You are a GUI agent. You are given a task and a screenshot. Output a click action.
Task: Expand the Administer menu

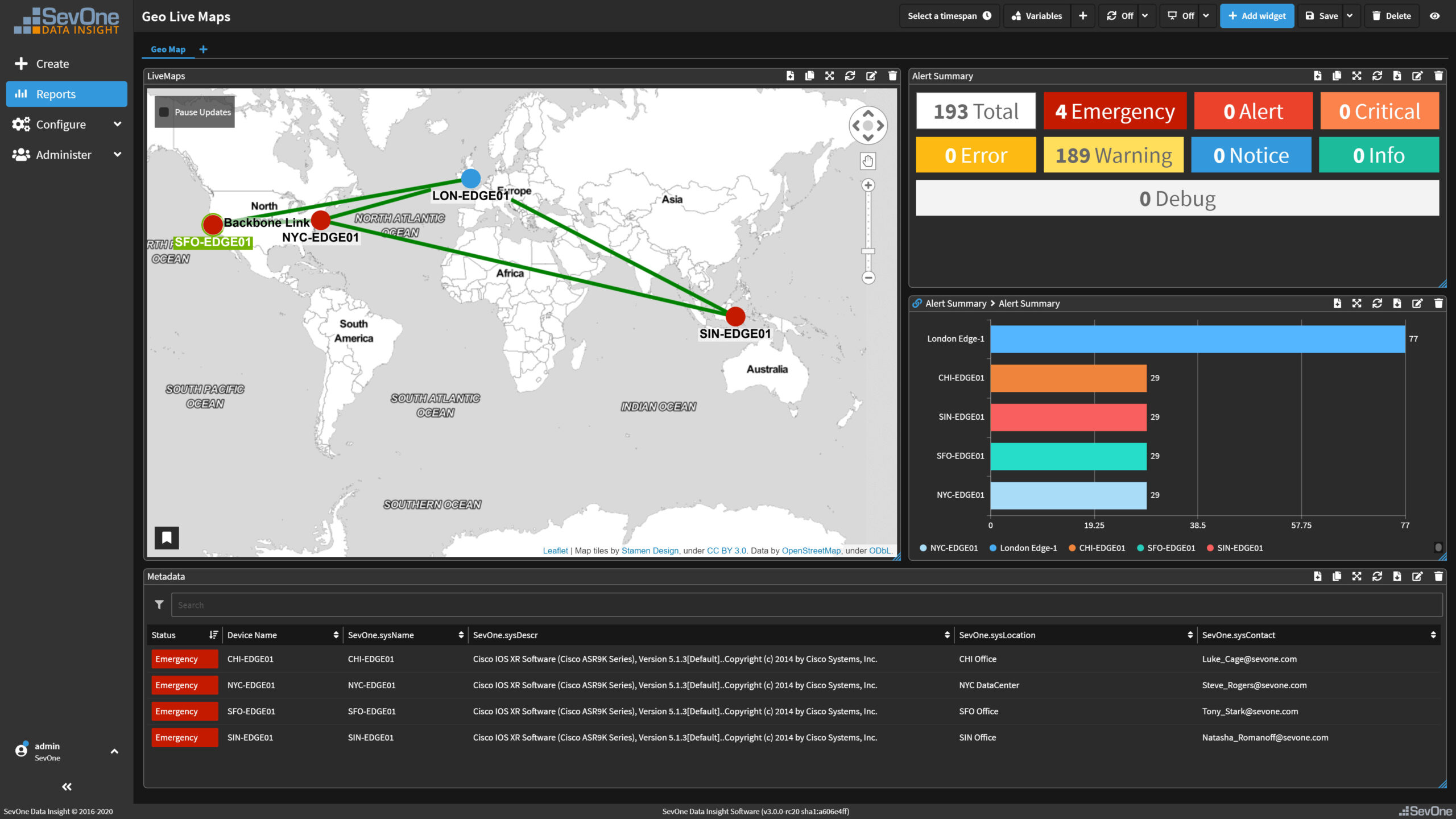click(x=67, y=154)
